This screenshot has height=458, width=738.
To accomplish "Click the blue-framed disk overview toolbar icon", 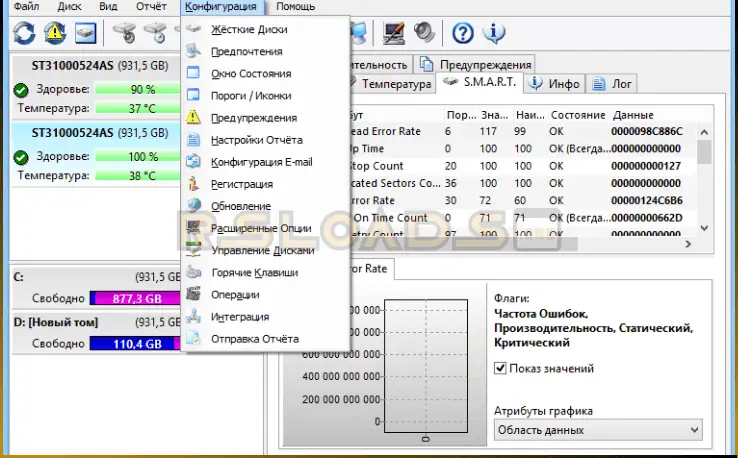I will pos(86,33).
